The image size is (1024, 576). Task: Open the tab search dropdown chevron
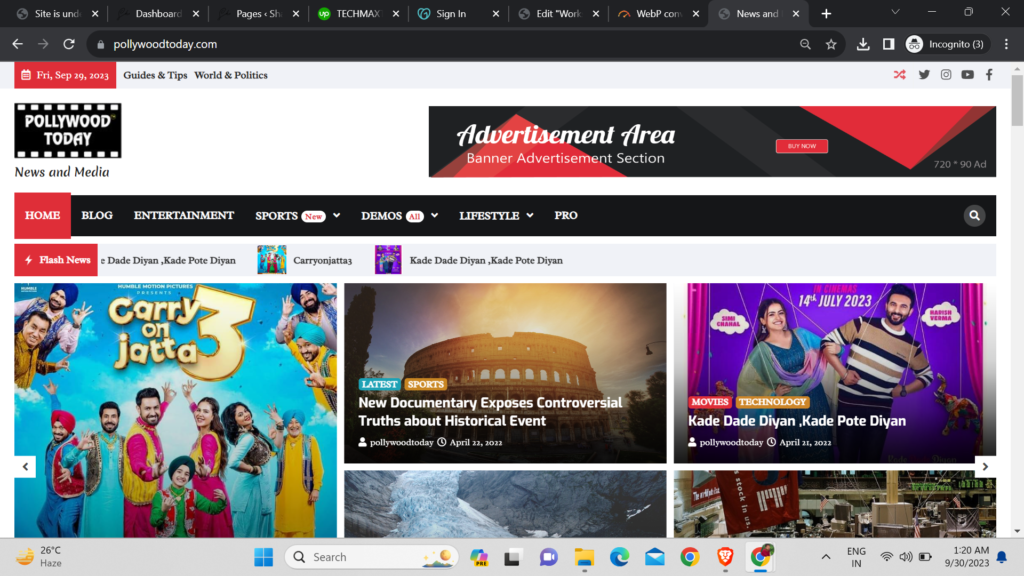tap(895, 12)
